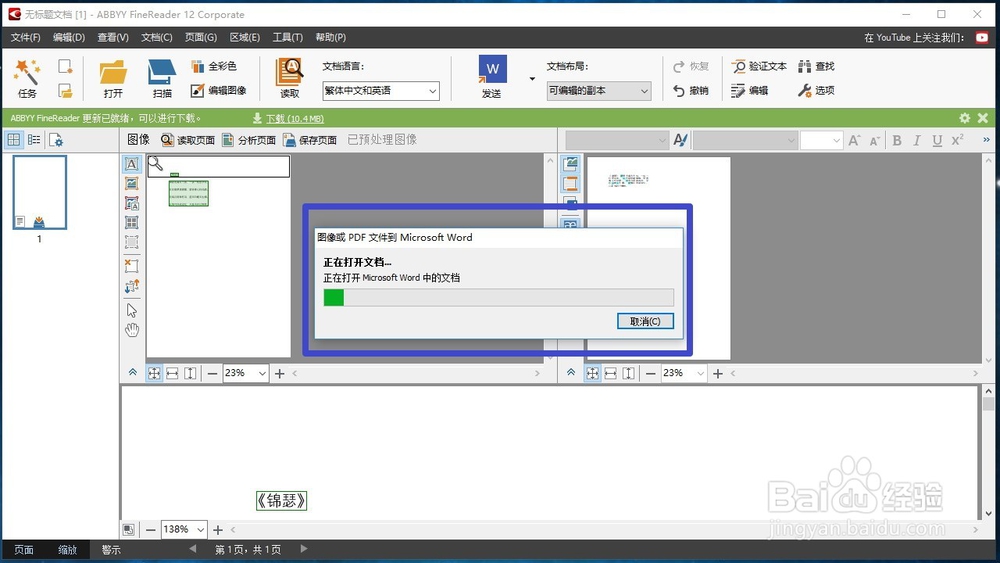The height and width of the screenshot is (563, 1000).
Task: Zoom in with image pane plus button
Action: 279,374
